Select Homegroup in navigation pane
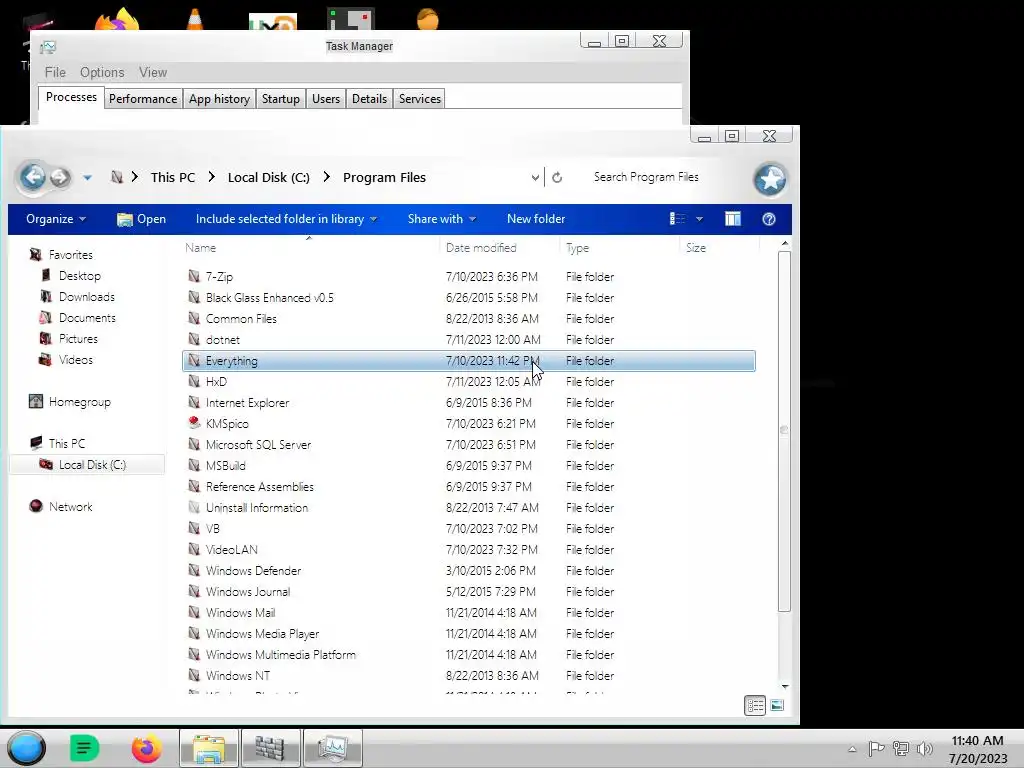1024x768 pixels. [x=80, y=402]
